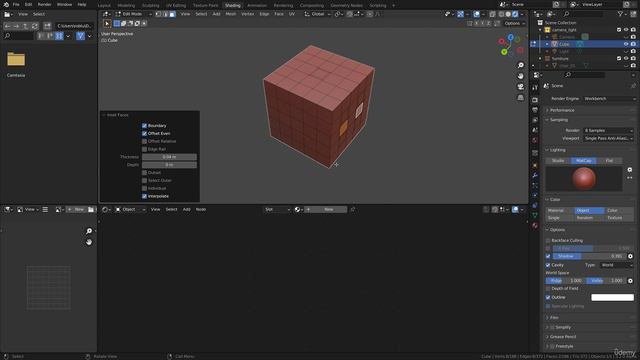Hide Cube with its eye icon
640x360 pixels.
pyautogui.click(x=626, y=44)
